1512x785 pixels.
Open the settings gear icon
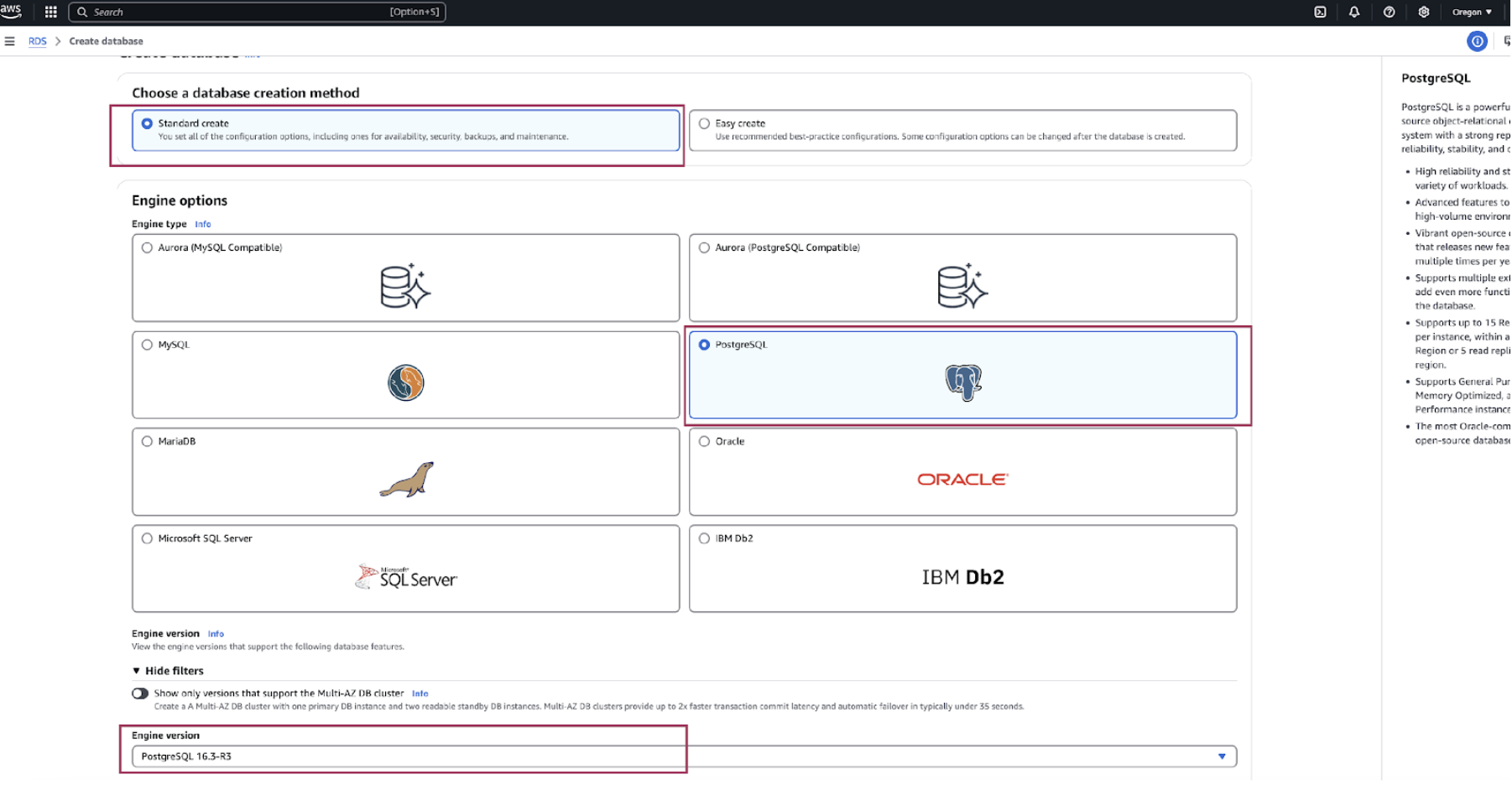point(1424,12)
